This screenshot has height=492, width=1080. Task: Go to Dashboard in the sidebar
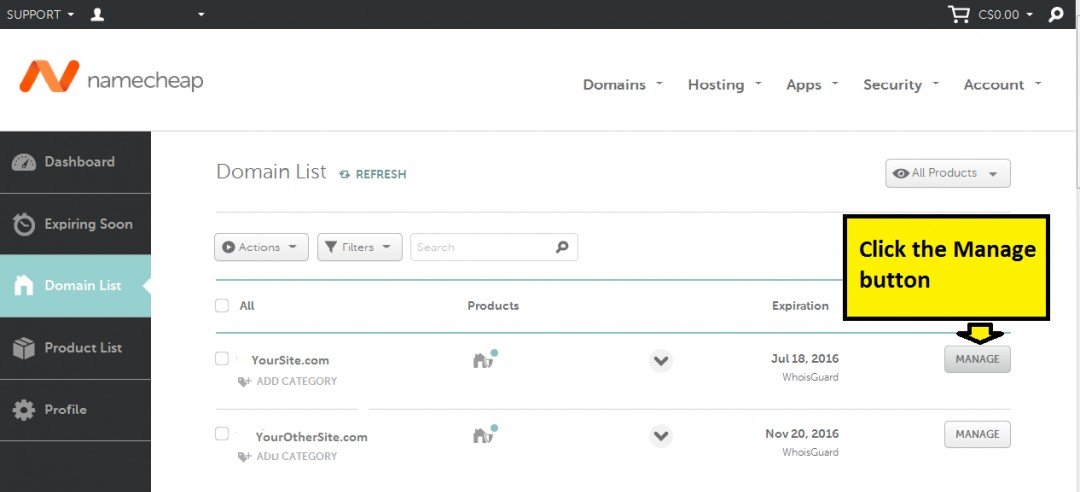(x=75, y=163)
